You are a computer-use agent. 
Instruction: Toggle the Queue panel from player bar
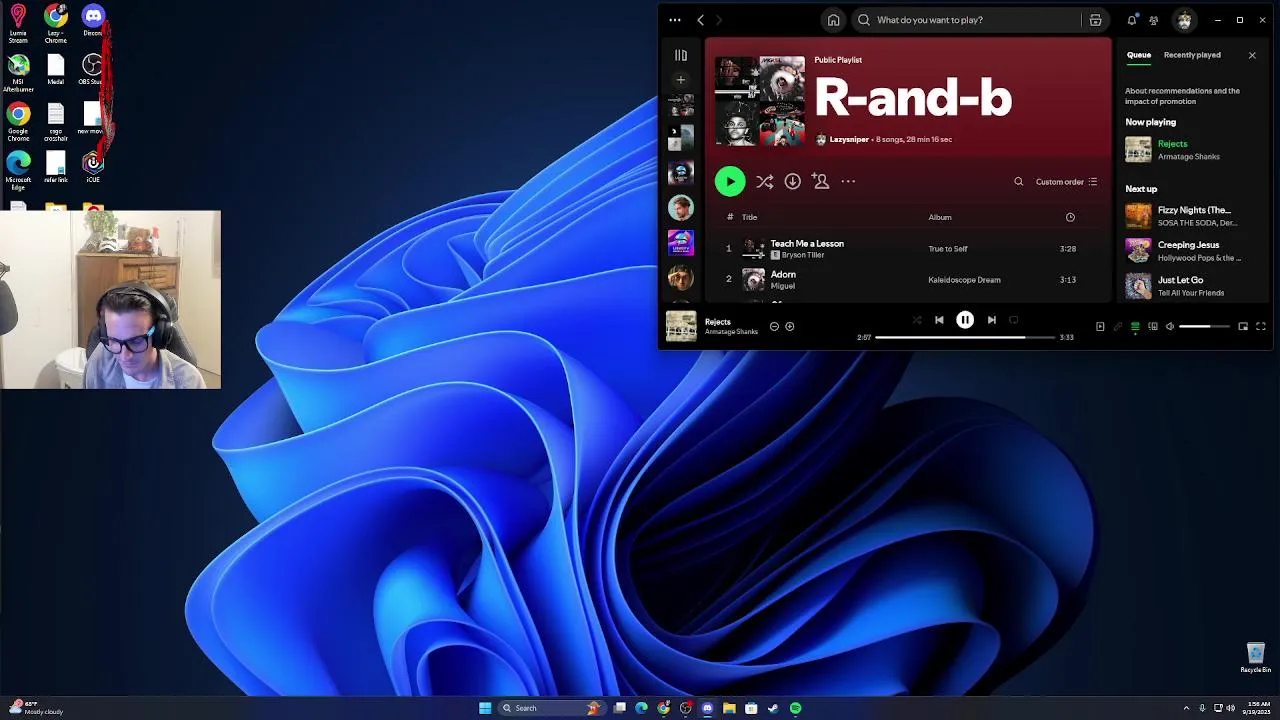tap(1135, 326)
